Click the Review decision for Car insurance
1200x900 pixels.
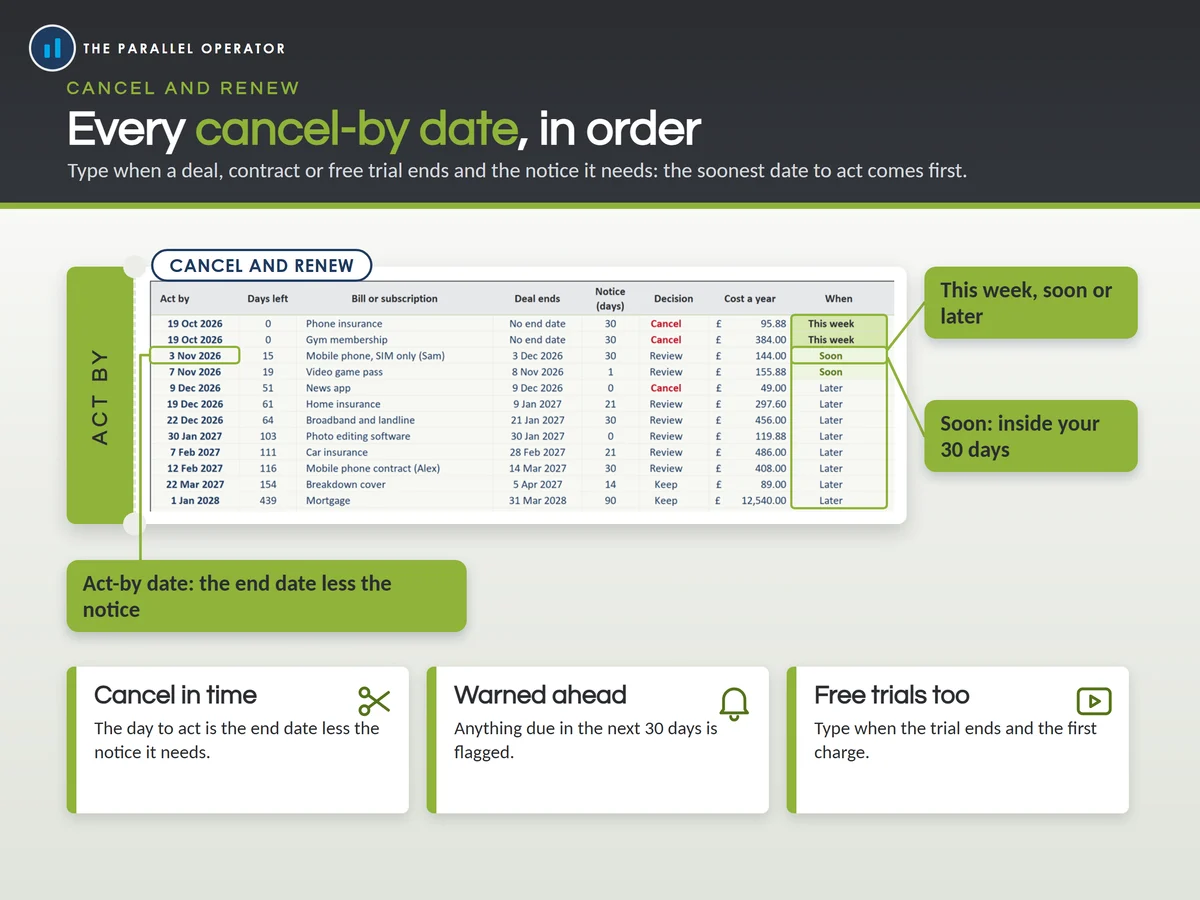(666, 452)
